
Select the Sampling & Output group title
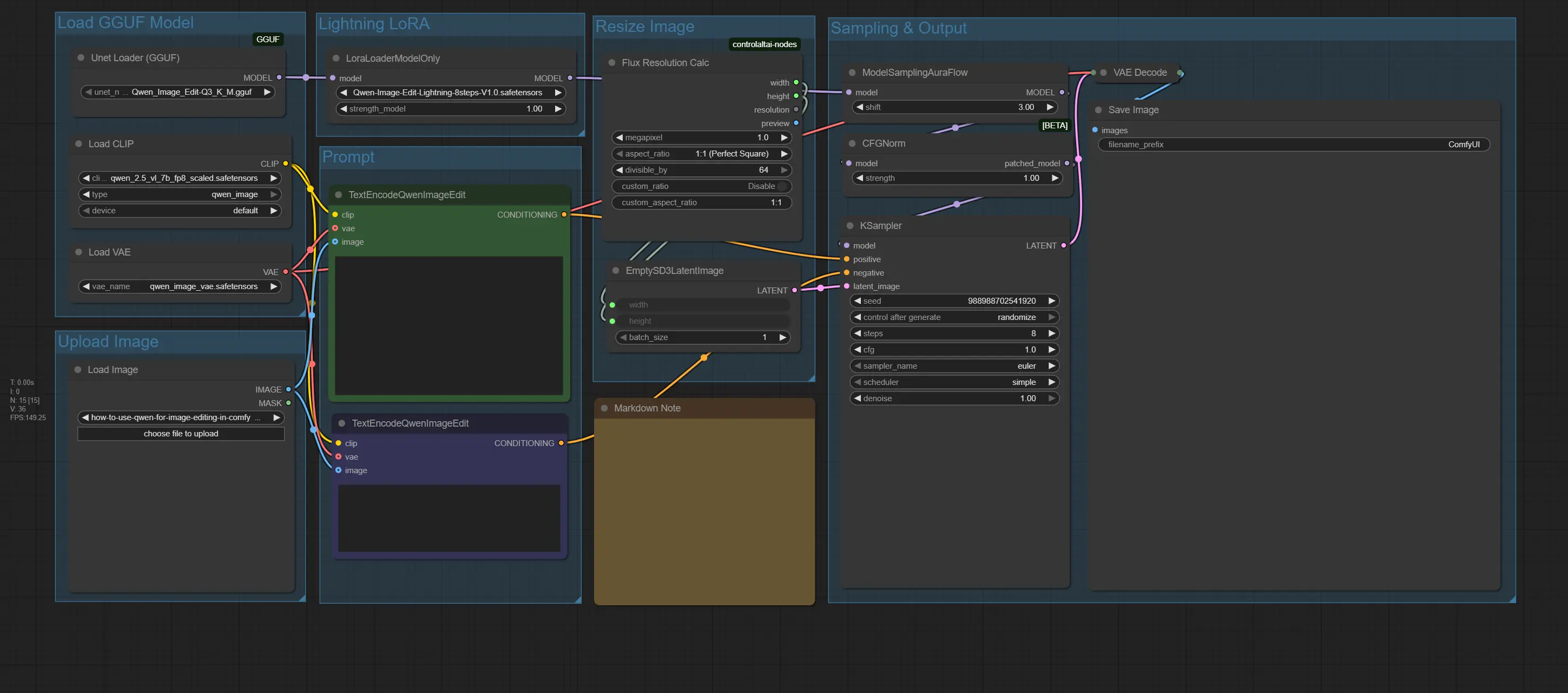click(x=898, y=28)
